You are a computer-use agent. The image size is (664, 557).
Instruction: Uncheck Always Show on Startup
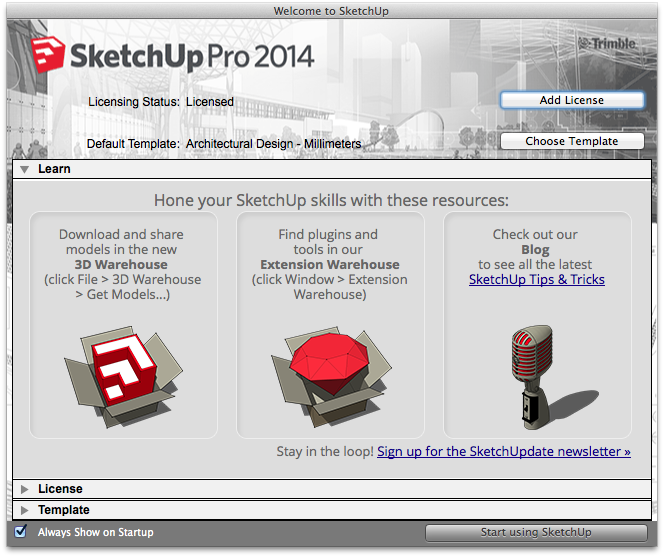point(20,531)
